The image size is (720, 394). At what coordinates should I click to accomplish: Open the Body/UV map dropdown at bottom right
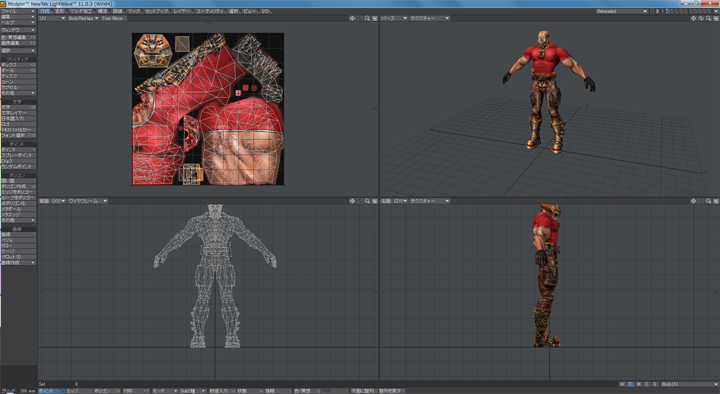coord(689,384)
